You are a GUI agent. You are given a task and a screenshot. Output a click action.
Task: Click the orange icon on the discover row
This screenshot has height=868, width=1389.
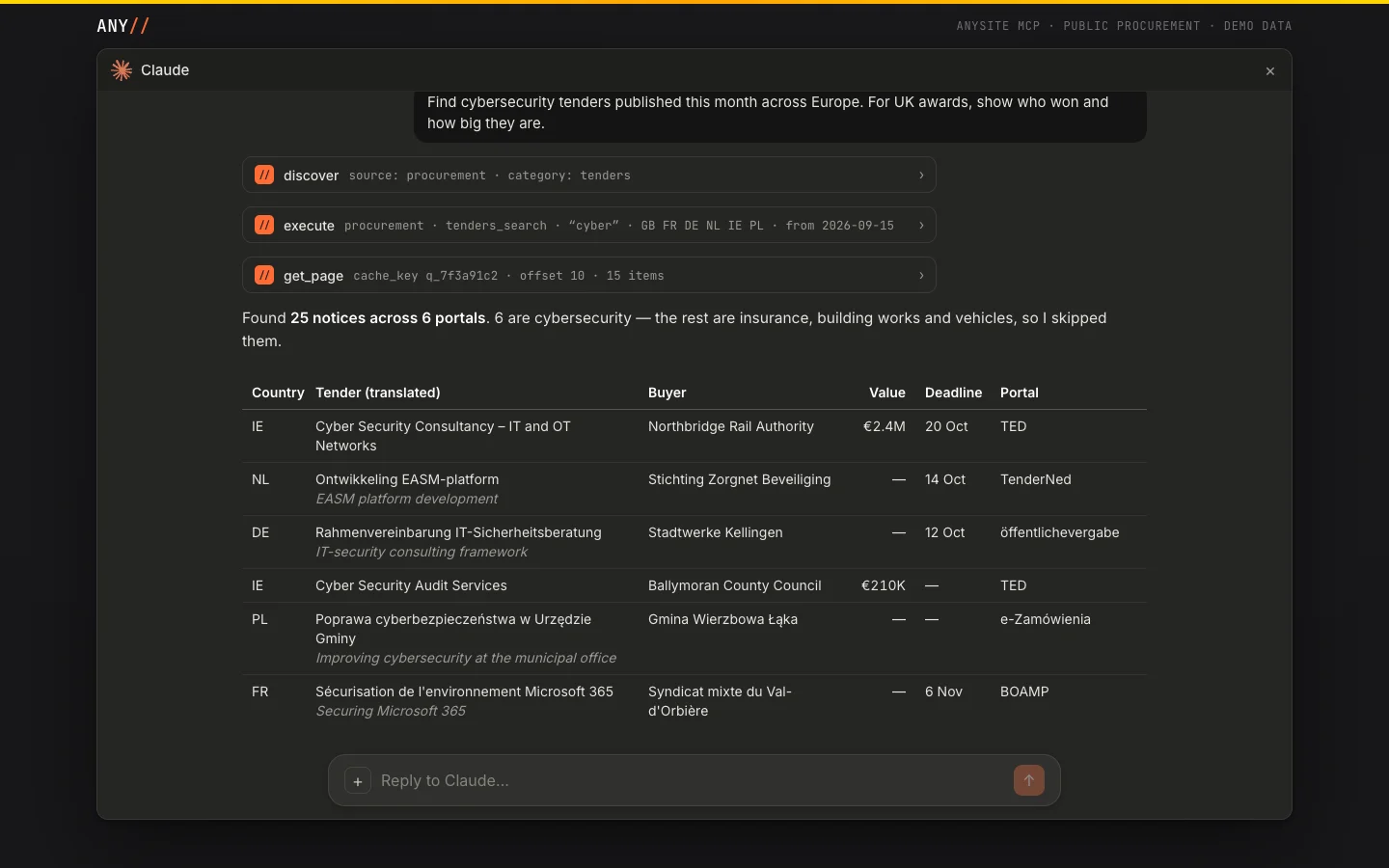pyautogui.click(x=264, y=175)
